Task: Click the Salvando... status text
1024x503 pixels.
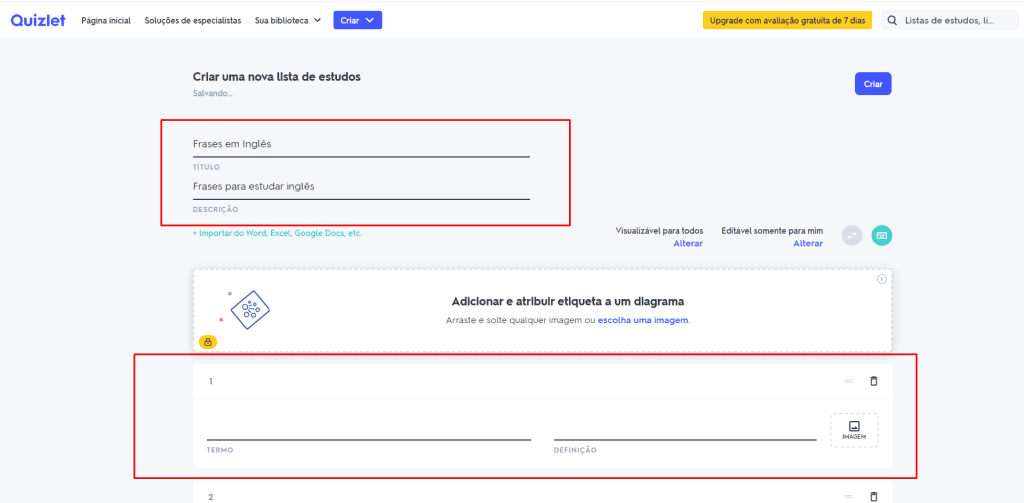Action: coord(212,93)
